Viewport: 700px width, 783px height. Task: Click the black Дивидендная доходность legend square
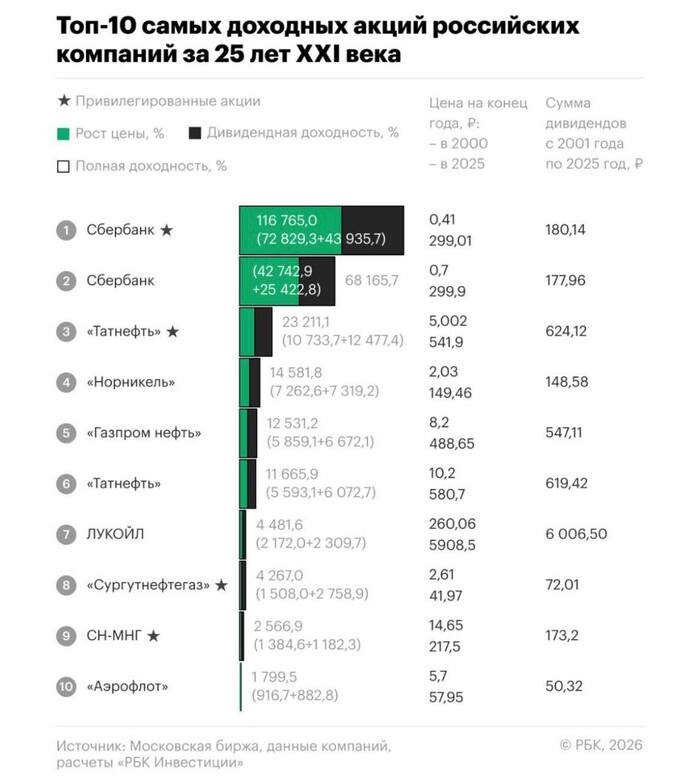click(195, 133)
